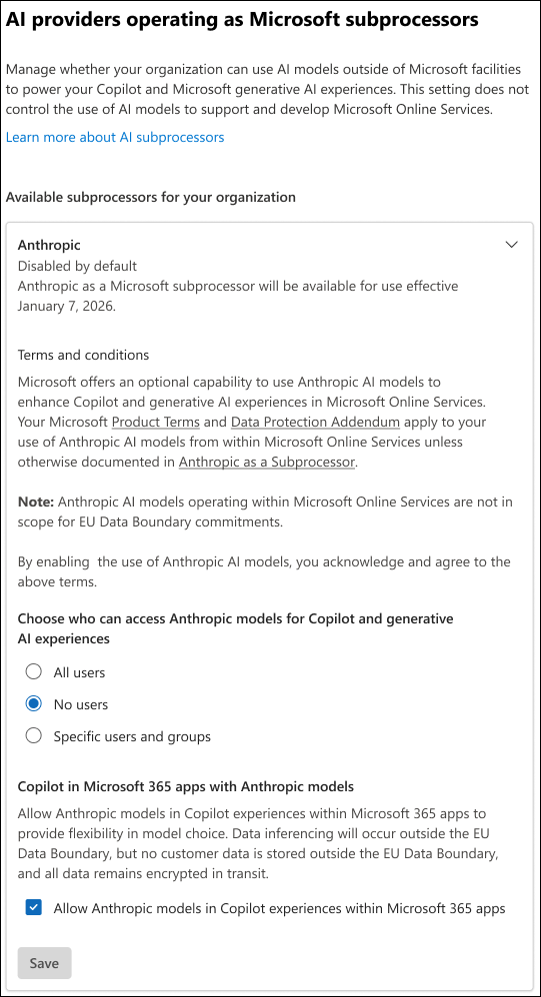Uncheck Allow Anthropic models in Copilot checkbox
This screenshot has height=997, width=541.
(x=34, y=908)
